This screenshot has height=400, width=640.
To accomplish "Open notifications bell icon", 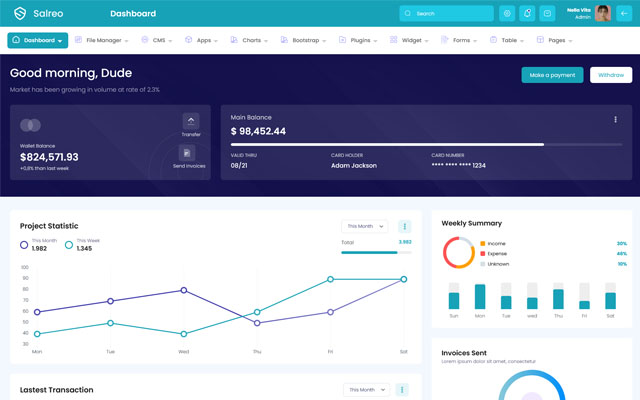I will click(x=527, y=13).
